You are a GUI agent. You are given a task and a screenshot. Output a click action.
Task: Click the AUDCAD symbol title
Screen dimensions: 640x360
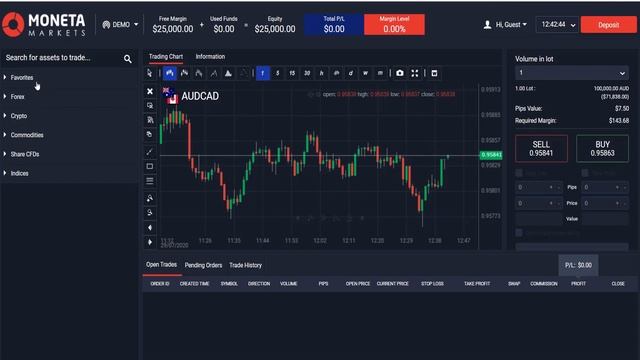(x=200, y=96)
